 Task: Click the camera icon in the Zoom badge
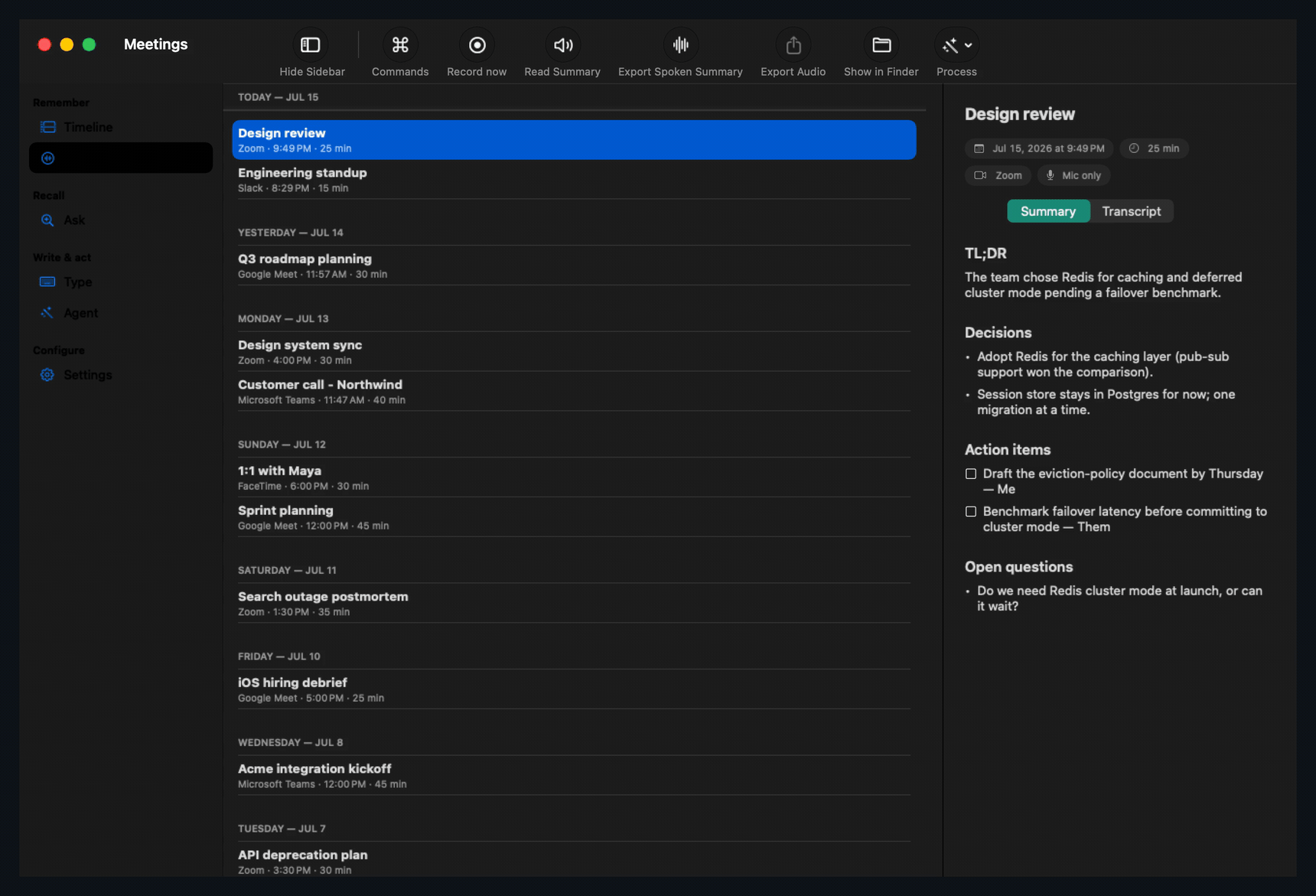point(980,175)
